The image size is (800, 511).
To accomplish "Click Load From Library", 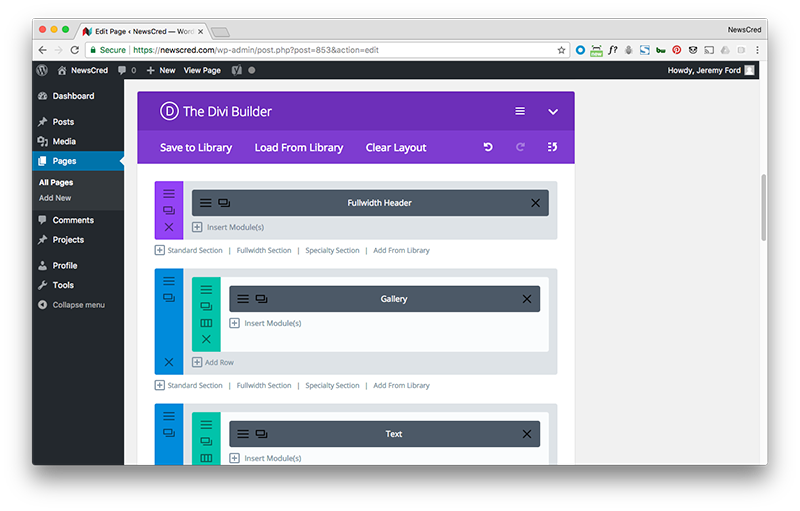I will tap(298, 147).
